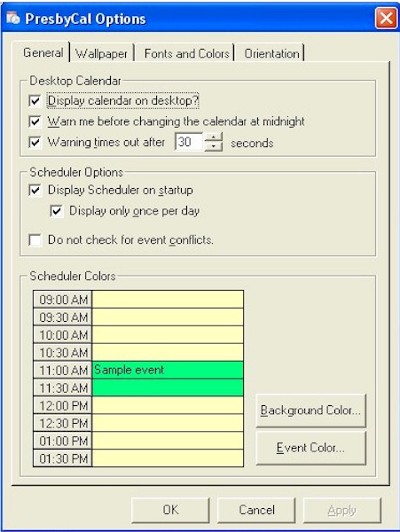Screen dimensions: 400x532
Task: Click the Cancel button
Action: 256,510
